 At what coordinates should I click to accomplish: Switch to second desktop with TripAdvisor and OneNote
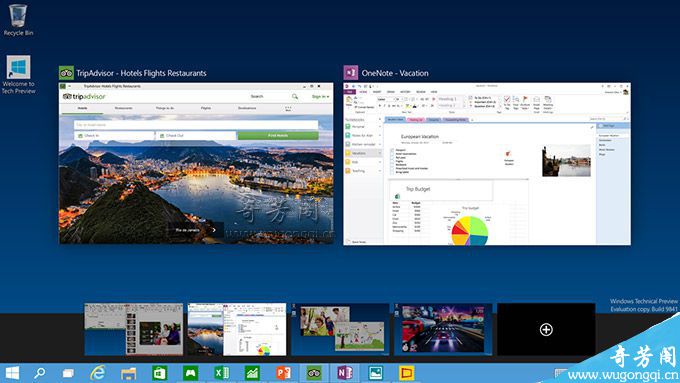[237, 329]
